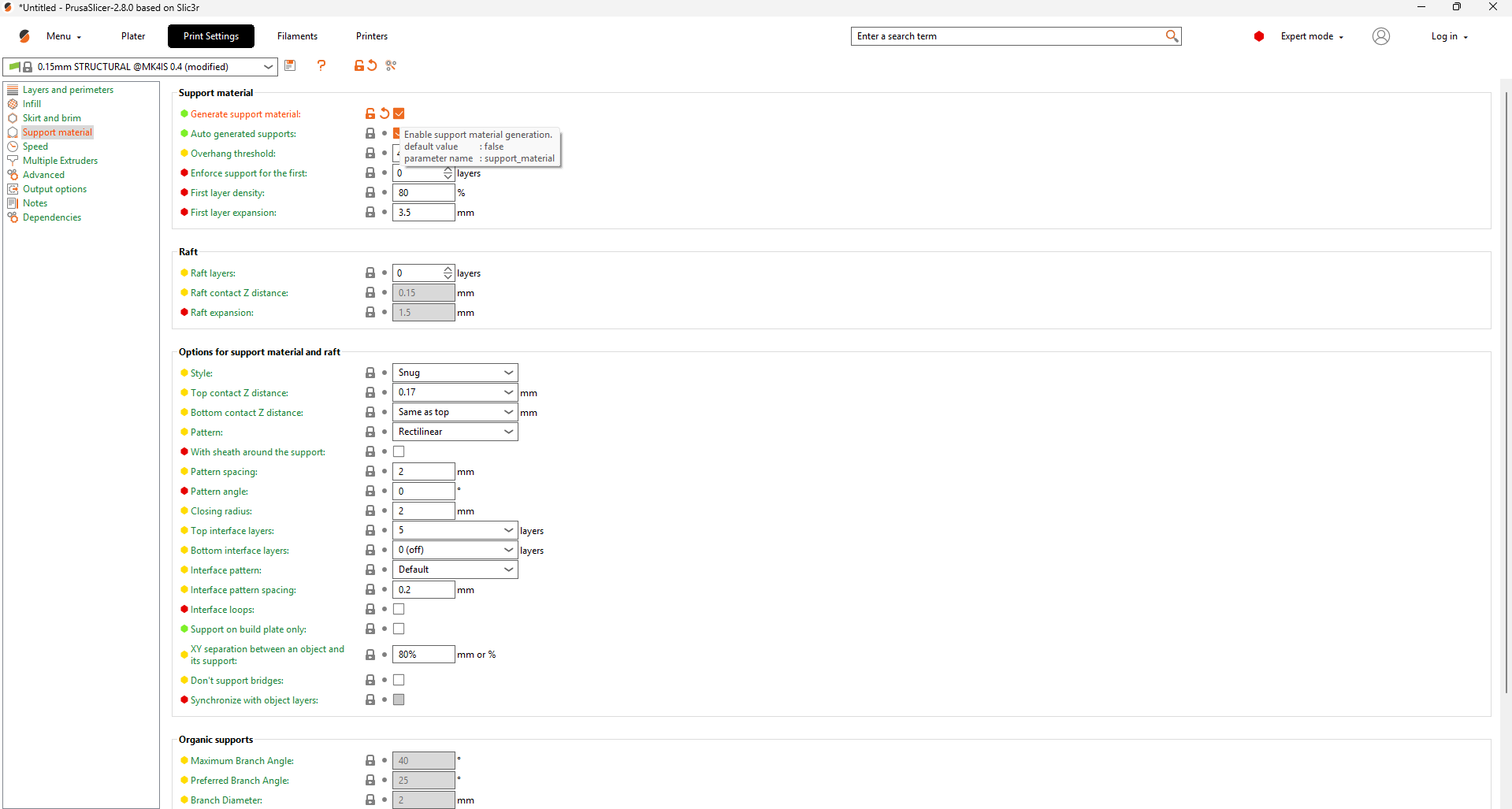Screen dimensions: 1512x809
Task: Reset Generate support material with undo arrow
Action: point(385,114)
